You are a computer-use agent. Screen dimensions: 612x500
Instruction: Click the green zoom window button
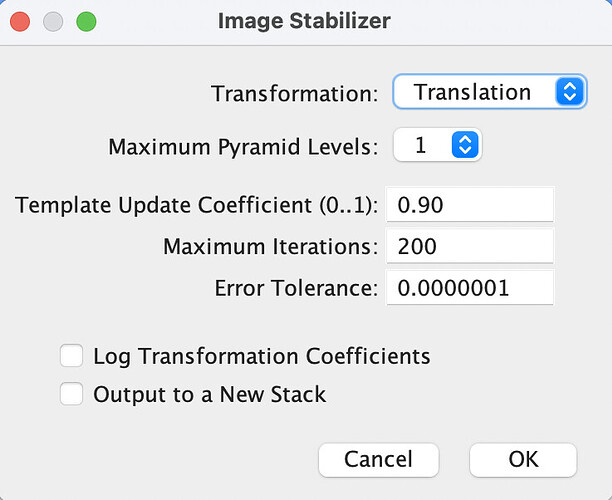(x=86, y=20)
